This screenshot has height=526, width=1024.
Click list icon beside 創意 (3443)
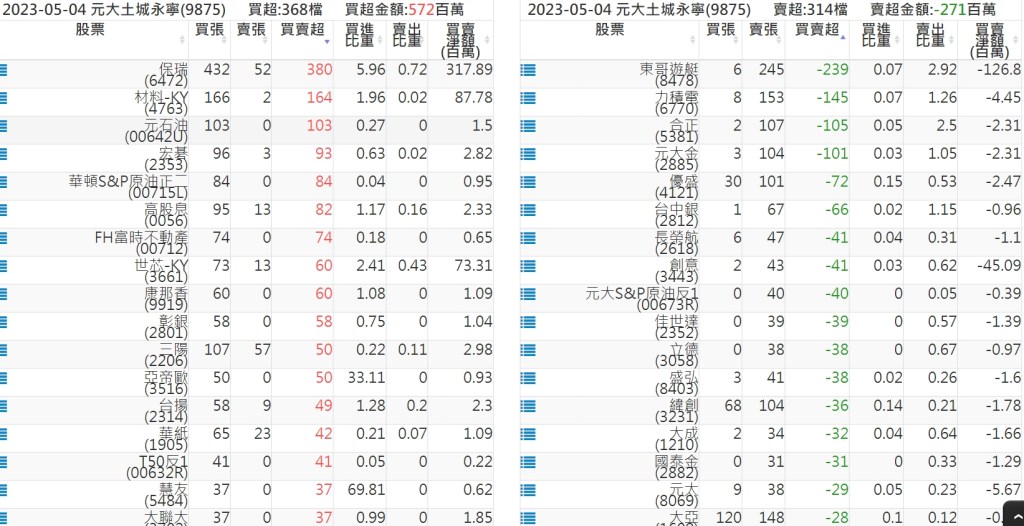coord(528,266)
